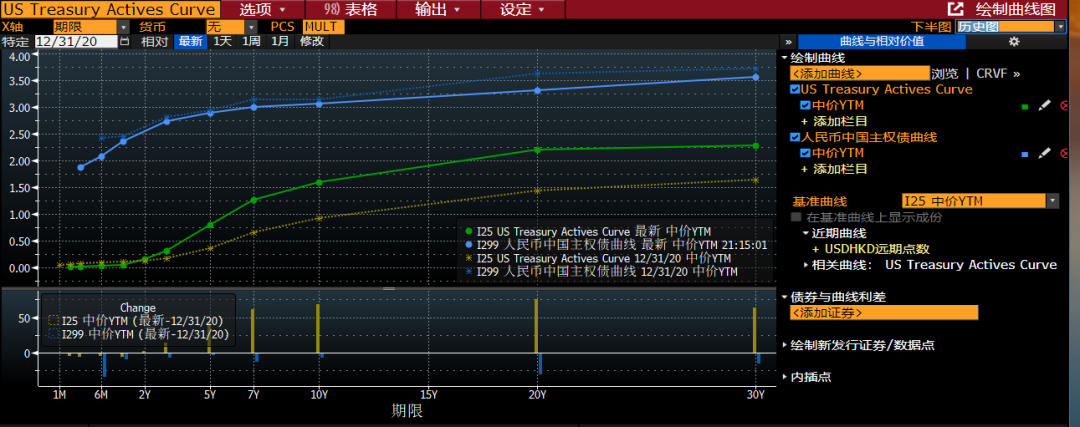The height and width of the screenshot is (427, 1080).
Task: Open the gear settings tab
Action: point(1013,41)
